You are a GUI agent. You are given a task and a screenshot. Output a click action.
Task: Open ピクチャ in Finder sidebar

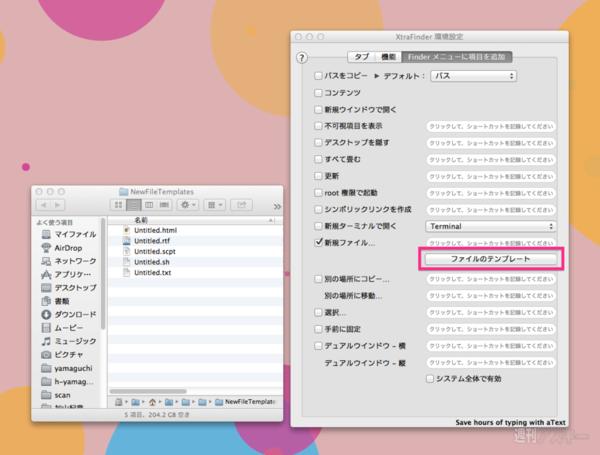click(x=62, y=355)
